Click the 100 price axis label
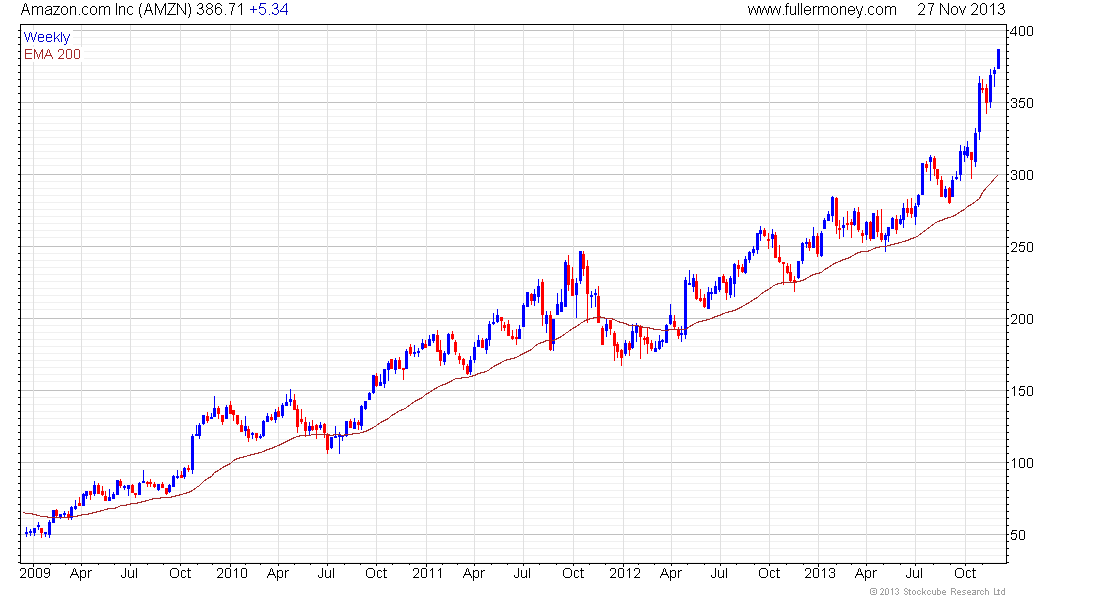The width and height of the screenshot is (1100, 600). point(1022,463)
